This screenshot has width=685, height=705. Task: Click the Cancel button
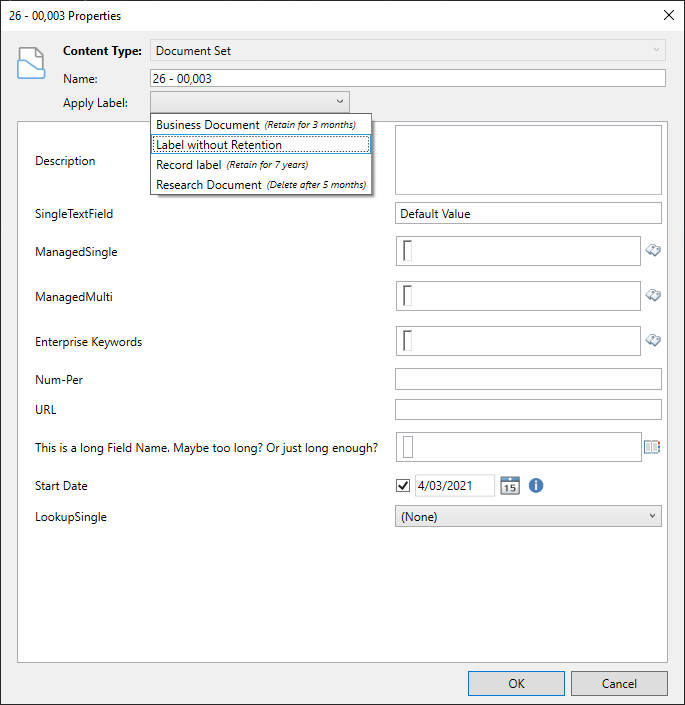619,683
